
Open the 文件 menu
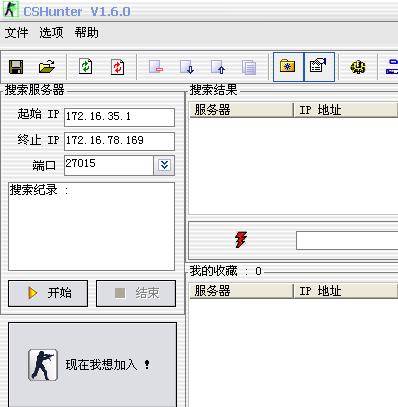pos(16,33)
